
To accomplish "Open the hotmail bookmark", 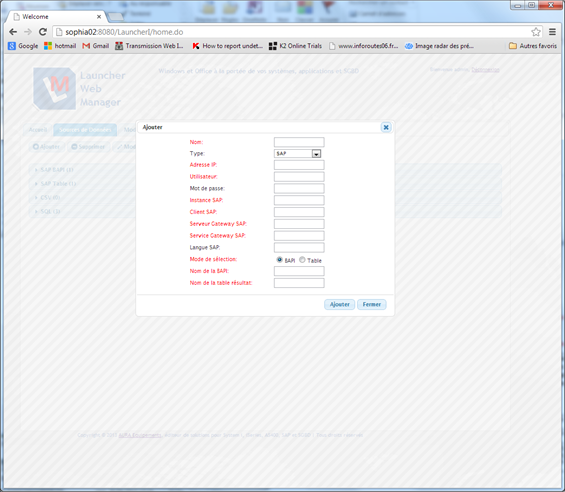I will [60, 46].
